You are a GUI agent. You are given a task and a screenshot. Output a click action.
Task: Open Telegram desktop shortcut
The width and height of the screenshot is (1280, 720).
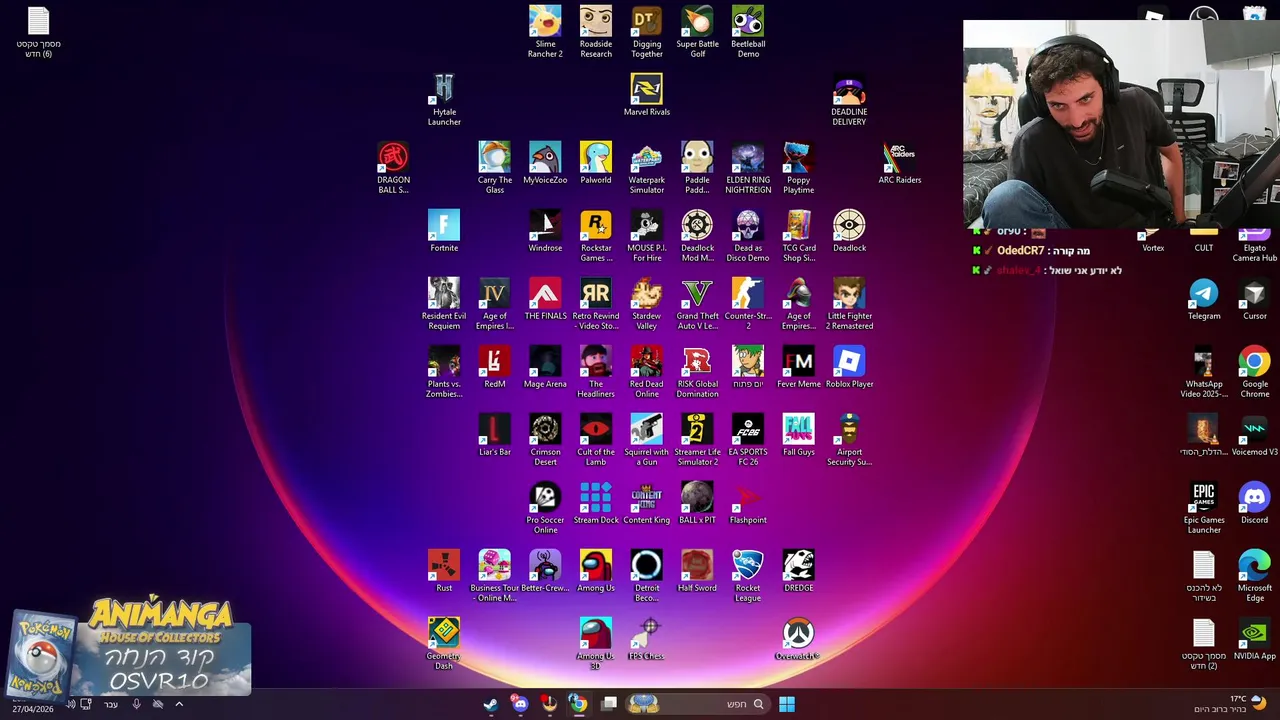tap(1204, 299)
